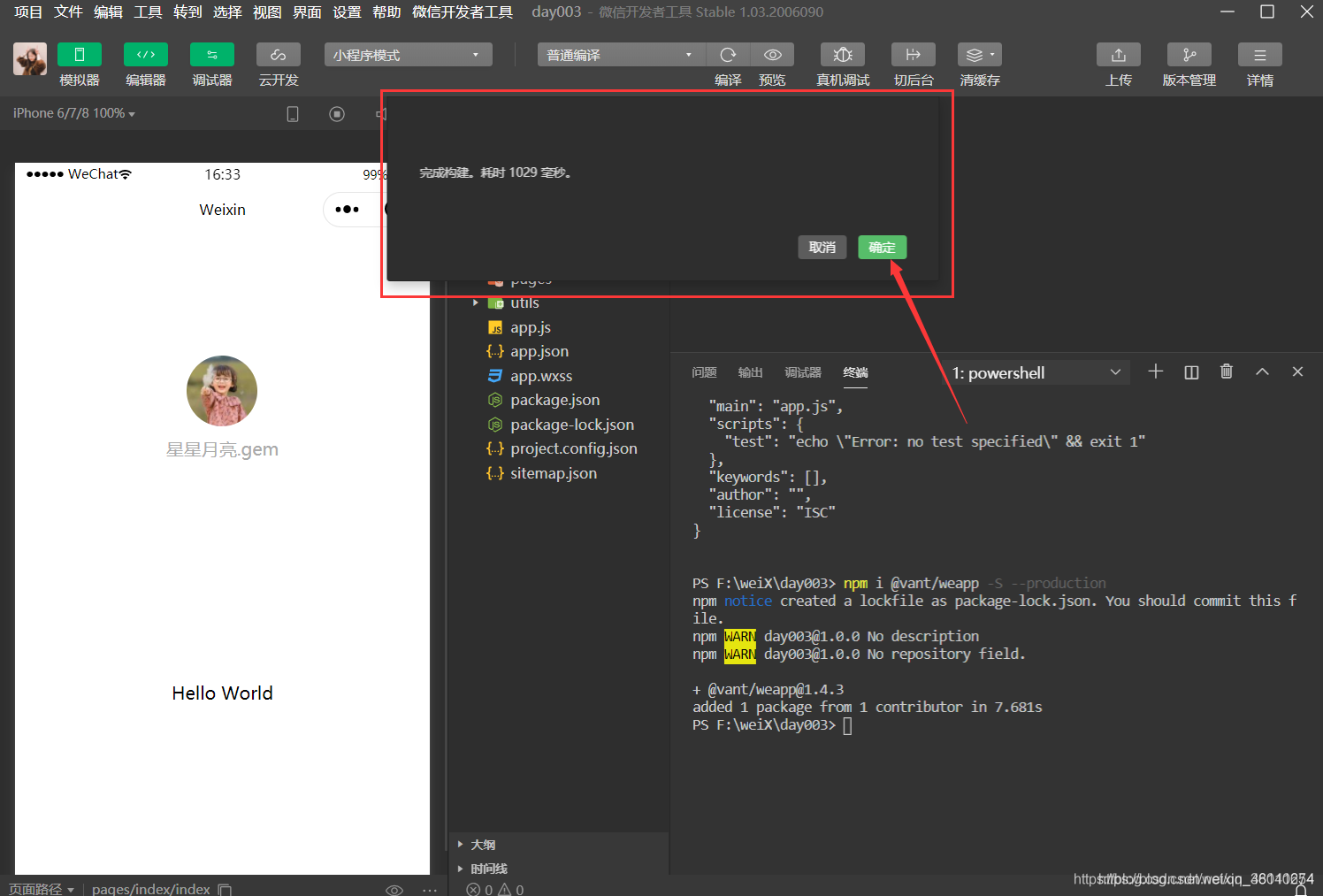The height and width of the screenshot is (896, 1323).
Task: Open app.wxss file
Action: point(541,376)
